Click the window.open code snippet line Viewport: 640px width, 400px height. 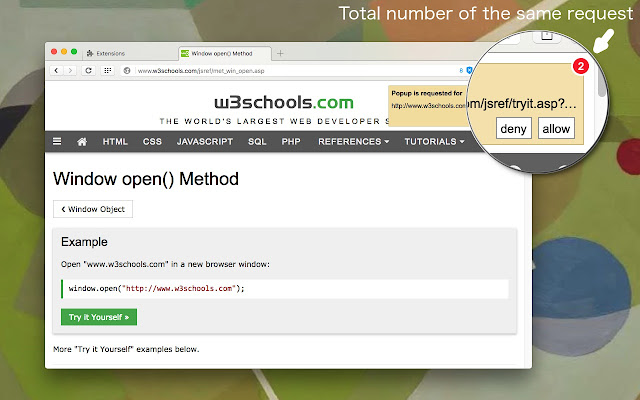(285, 289)
